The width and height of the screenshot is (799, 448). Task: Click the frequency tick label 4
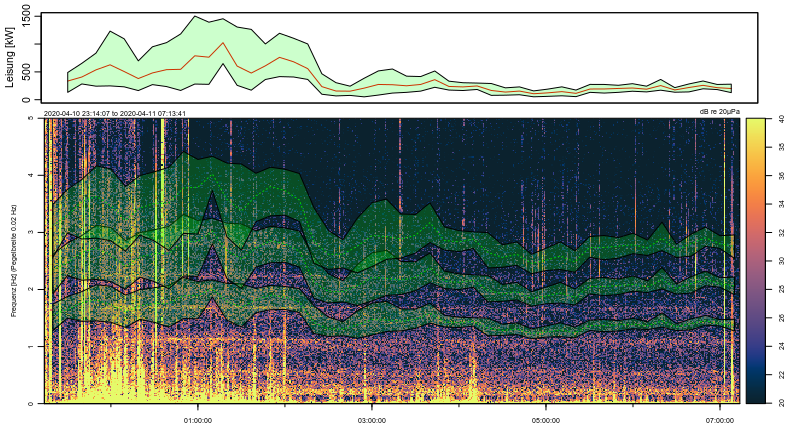(x=31, y=175)
